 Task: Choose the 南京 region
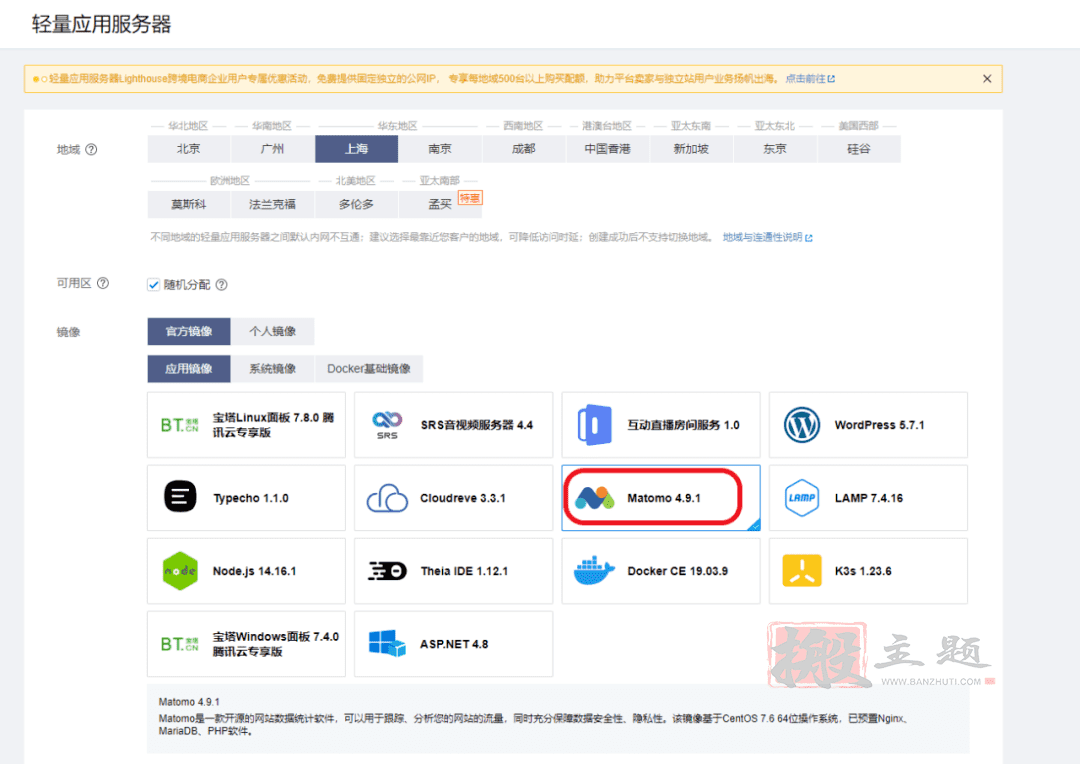[440, 149]
